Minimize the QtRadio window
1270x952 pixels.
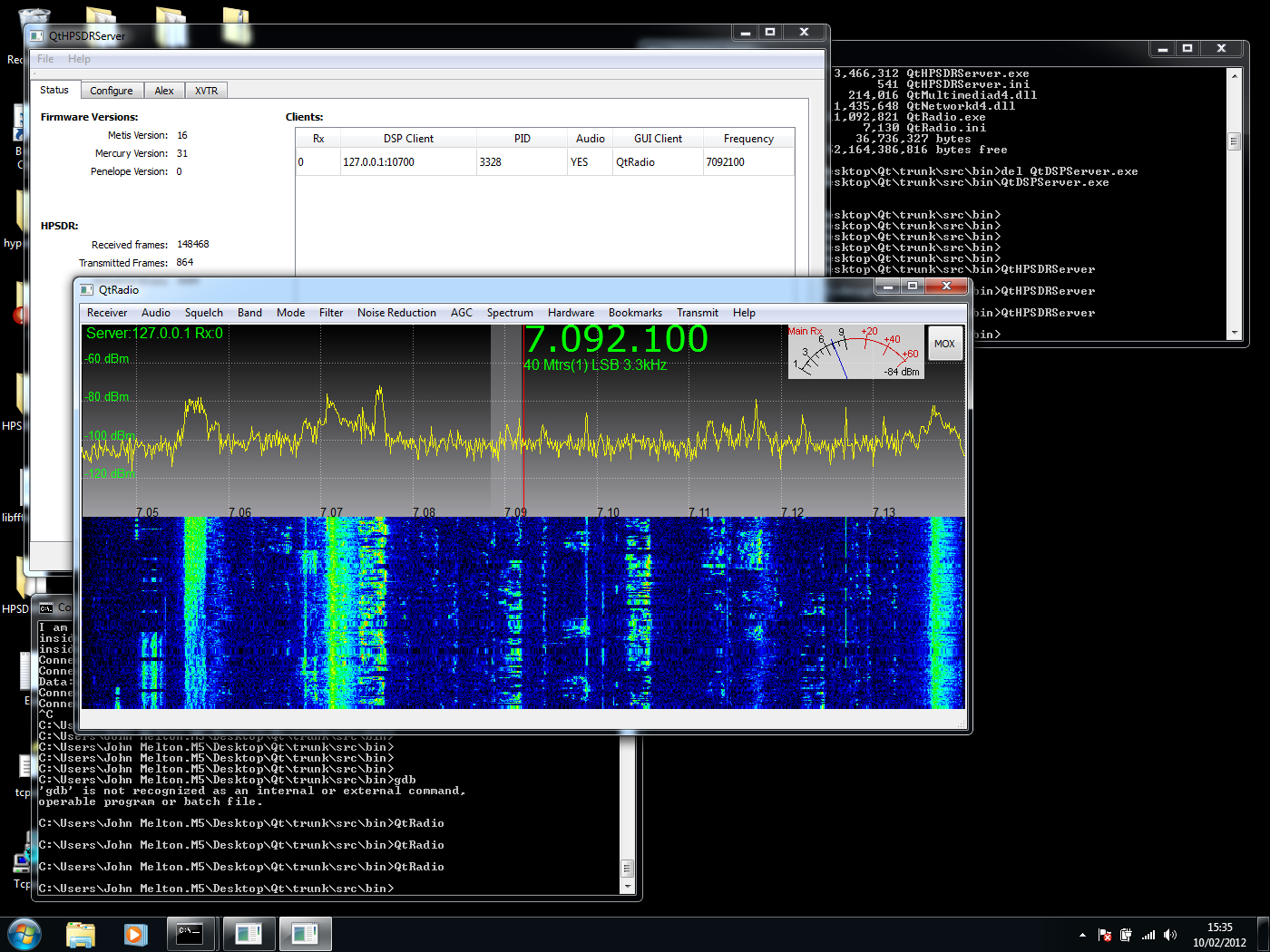(x=888, y=287)
